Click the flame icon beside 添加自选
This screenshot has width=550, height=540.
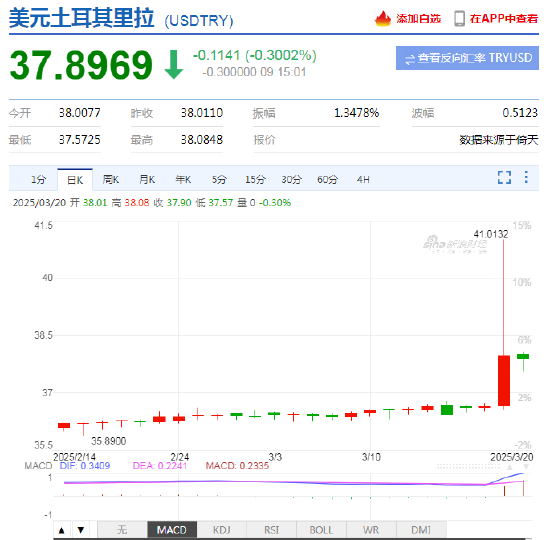point(383,19)
